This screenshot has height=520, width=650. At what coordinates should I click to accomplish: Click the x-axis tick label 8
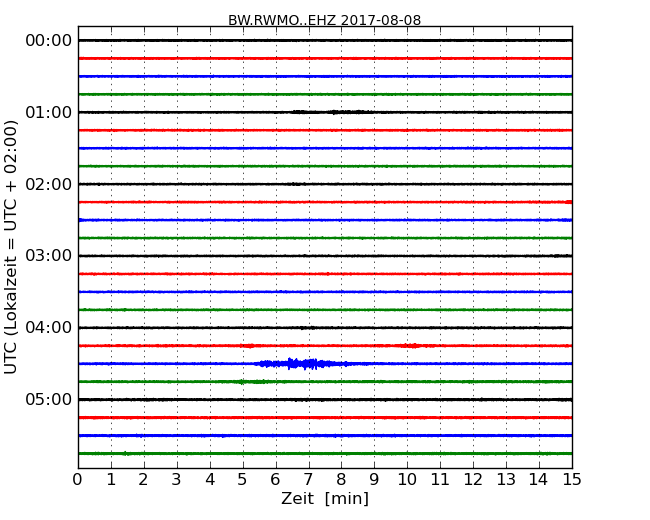[341, 479]
